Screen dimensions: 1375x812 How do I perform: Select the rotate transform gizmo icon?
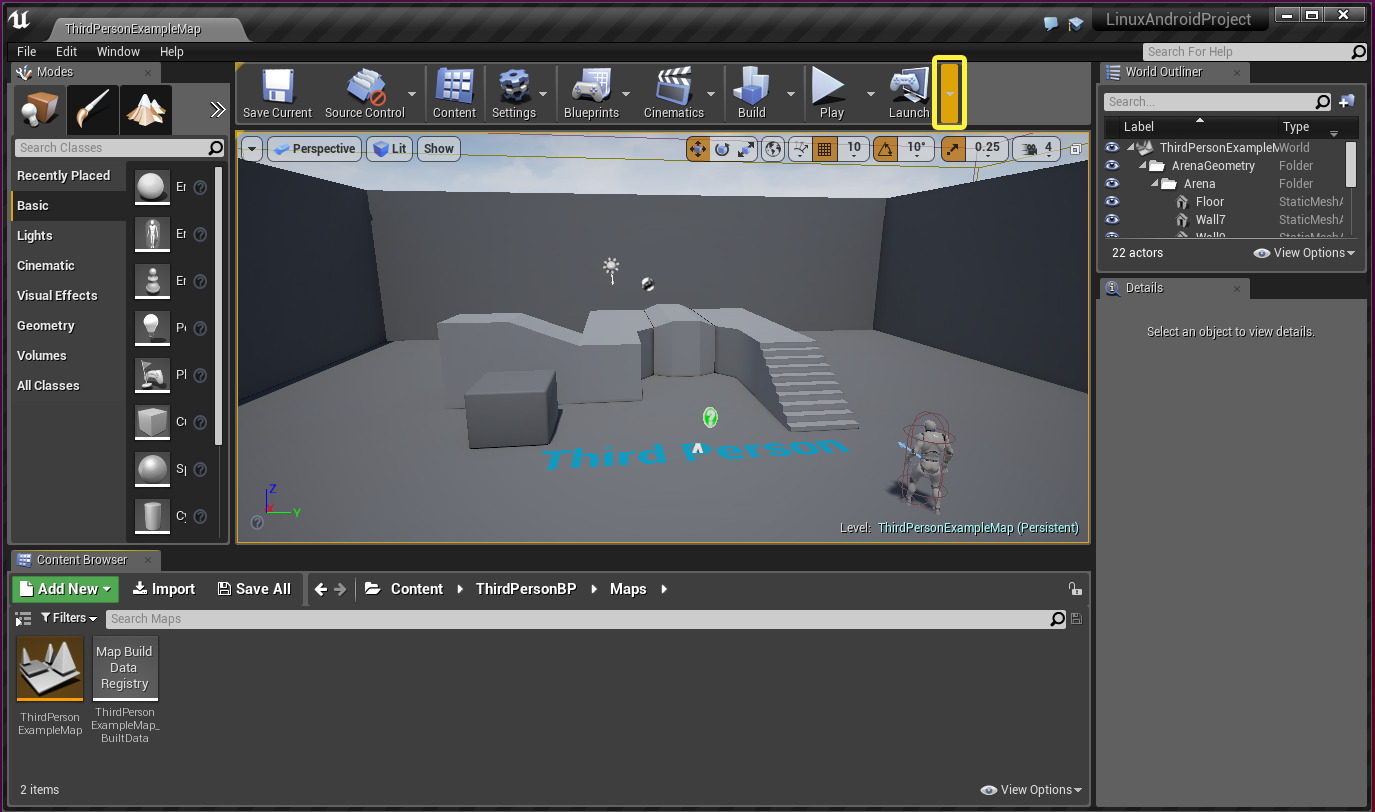(x=722, y=149)
